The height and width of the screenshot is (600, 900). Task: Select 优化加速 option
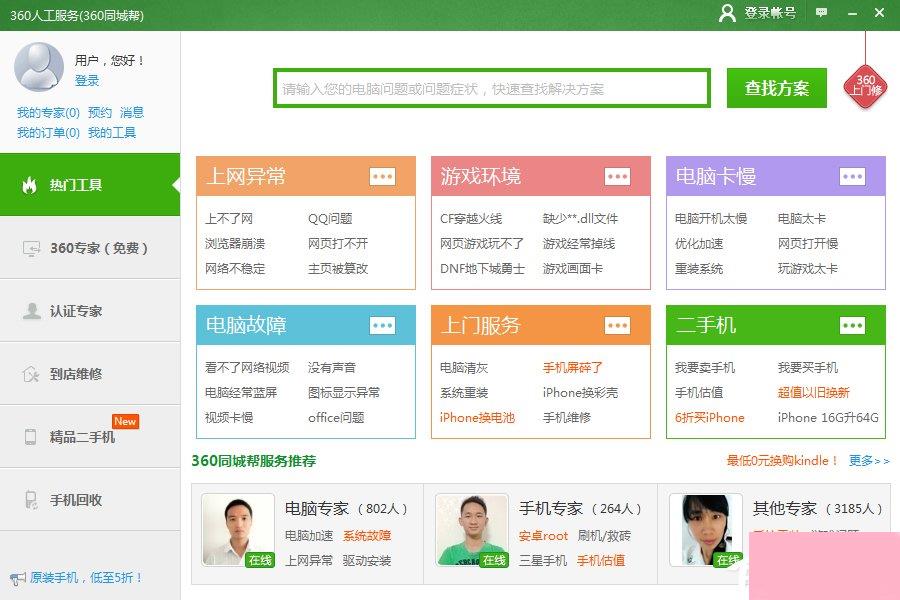[699, 243]
